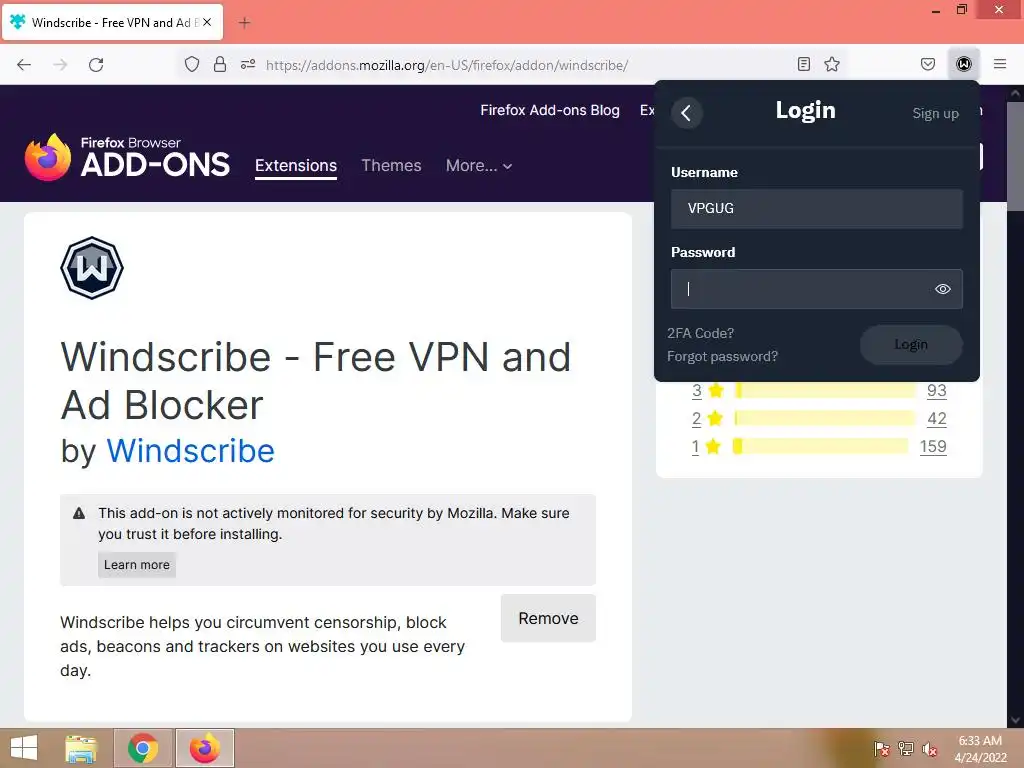The image size is (1024, 768).
Task: Switch to the Themes navigation tab
Action: coord(391,166)
